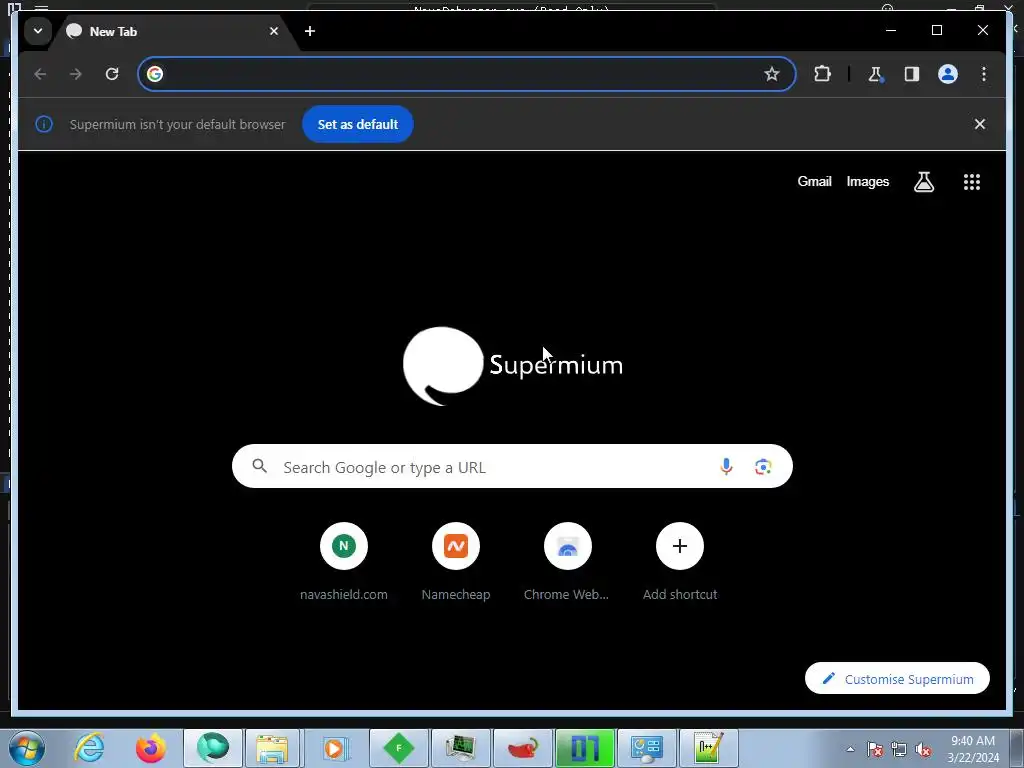Open the Control Panel taskbar icon
The height and width of the screenshot is (768, 1024).
(647, 748)
